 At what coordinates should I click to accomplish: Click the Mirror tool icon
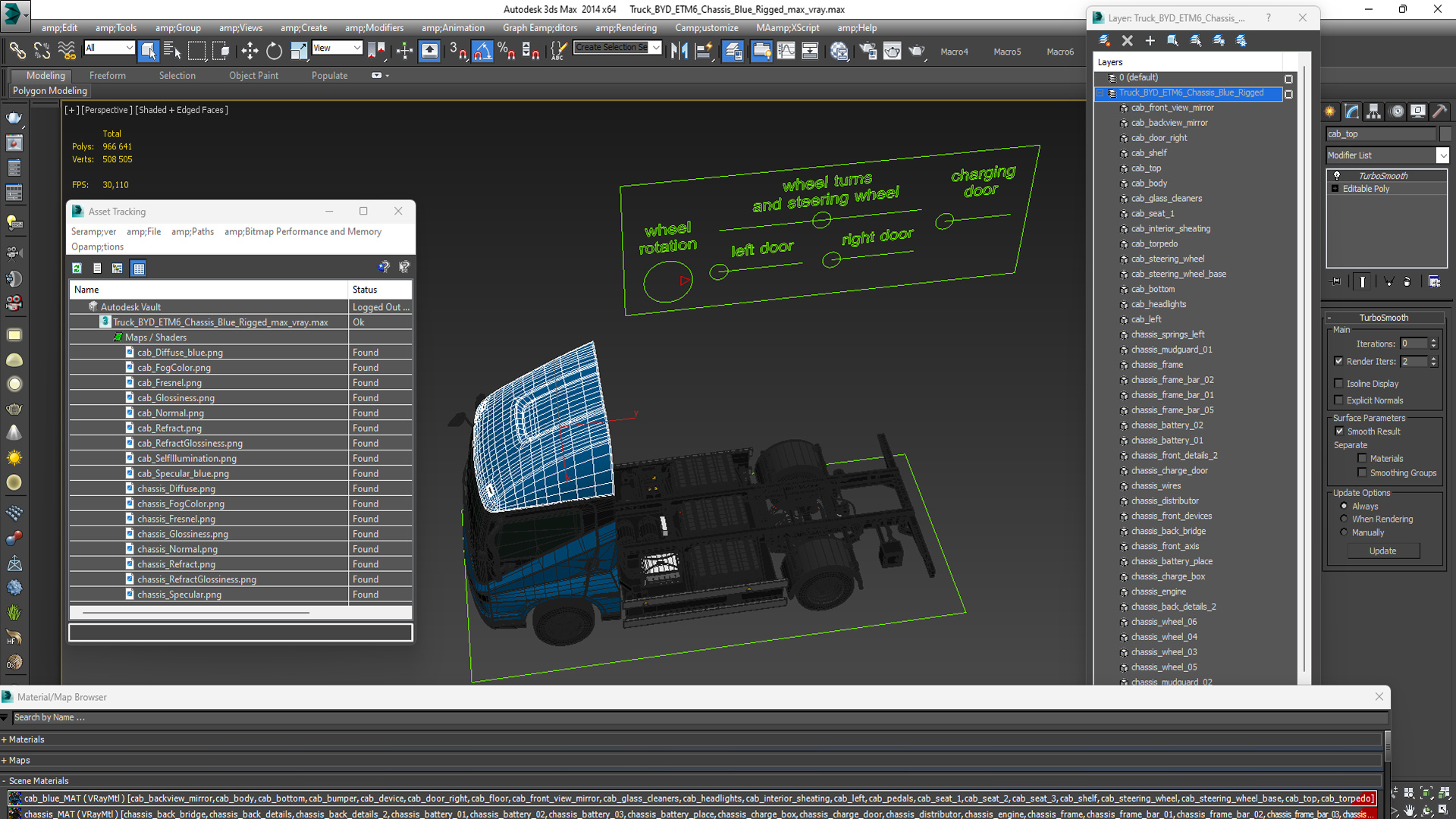click(679, 51)
